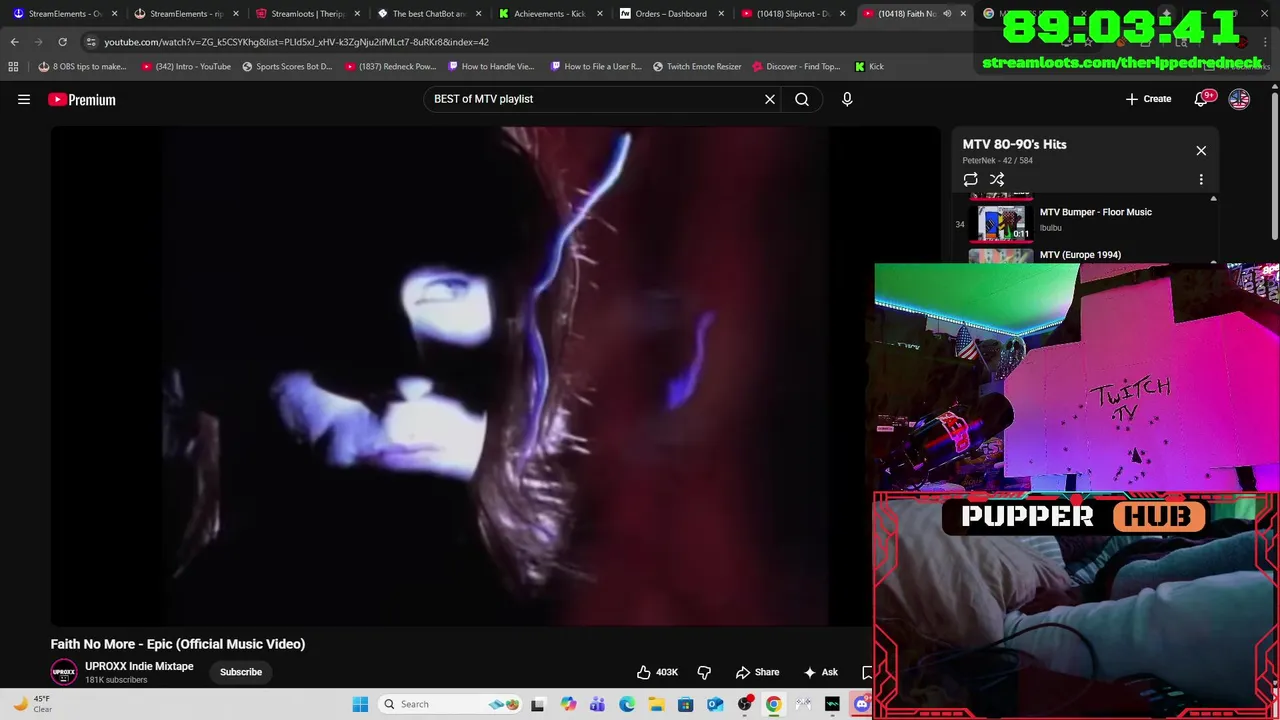The image size is (1280, 720).
Task: Open weather widget showing 45°F Clear
Action: (x=32, y=704)
